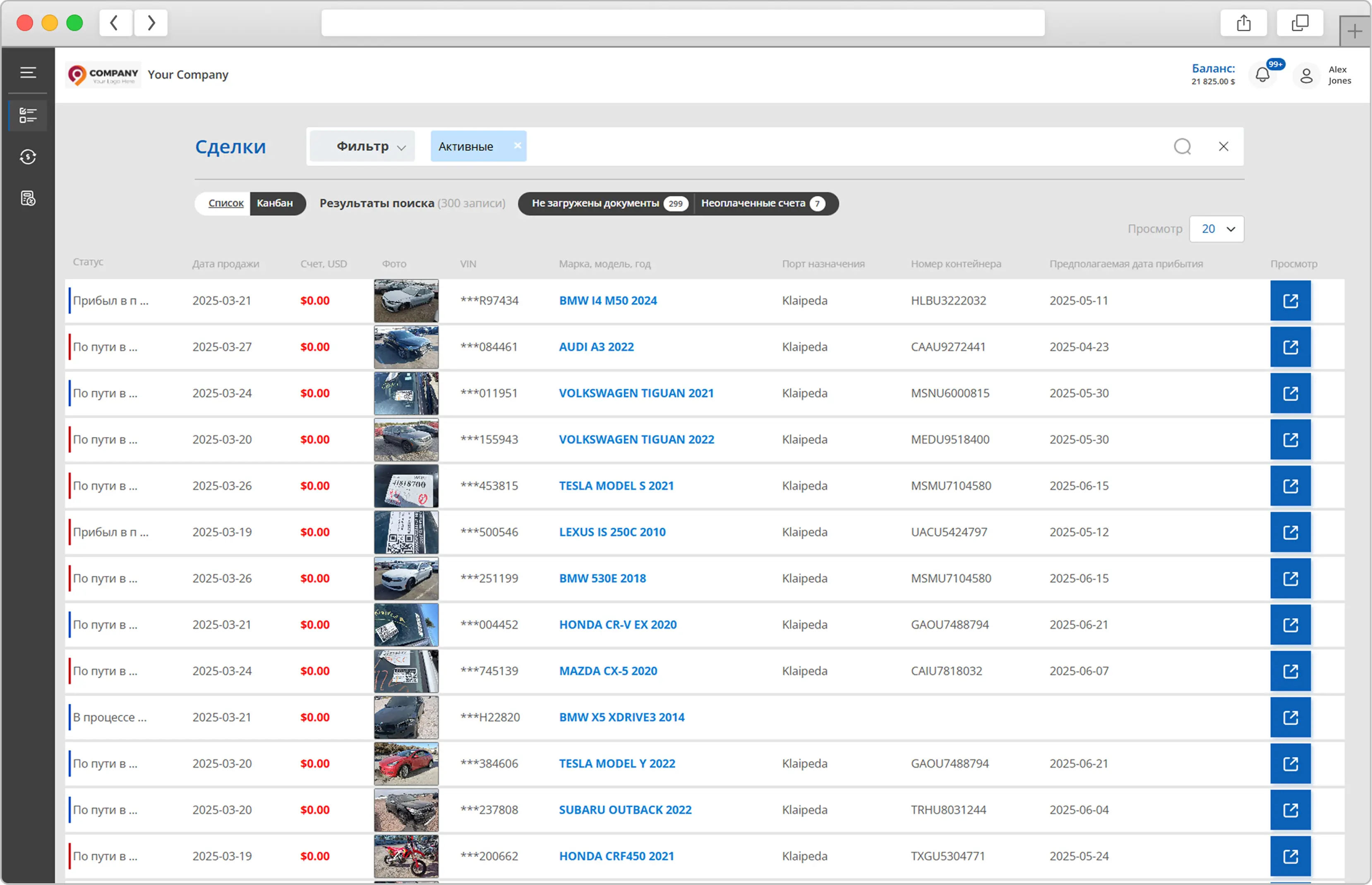Open view for BMW X5 XDRIVE3 2014 row

(1290, 717)
